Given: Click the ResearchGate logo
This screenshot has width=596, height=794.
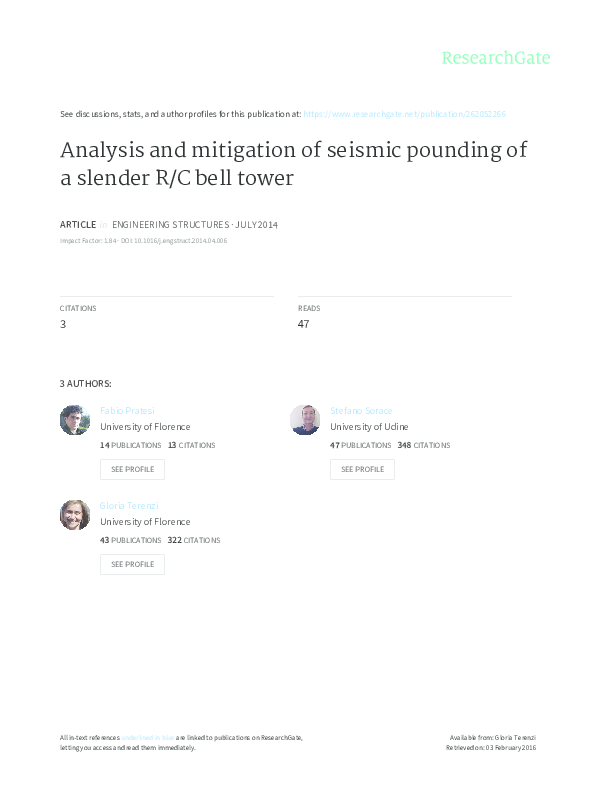Looking at the screenshot, I should click(x=496, y=58).
